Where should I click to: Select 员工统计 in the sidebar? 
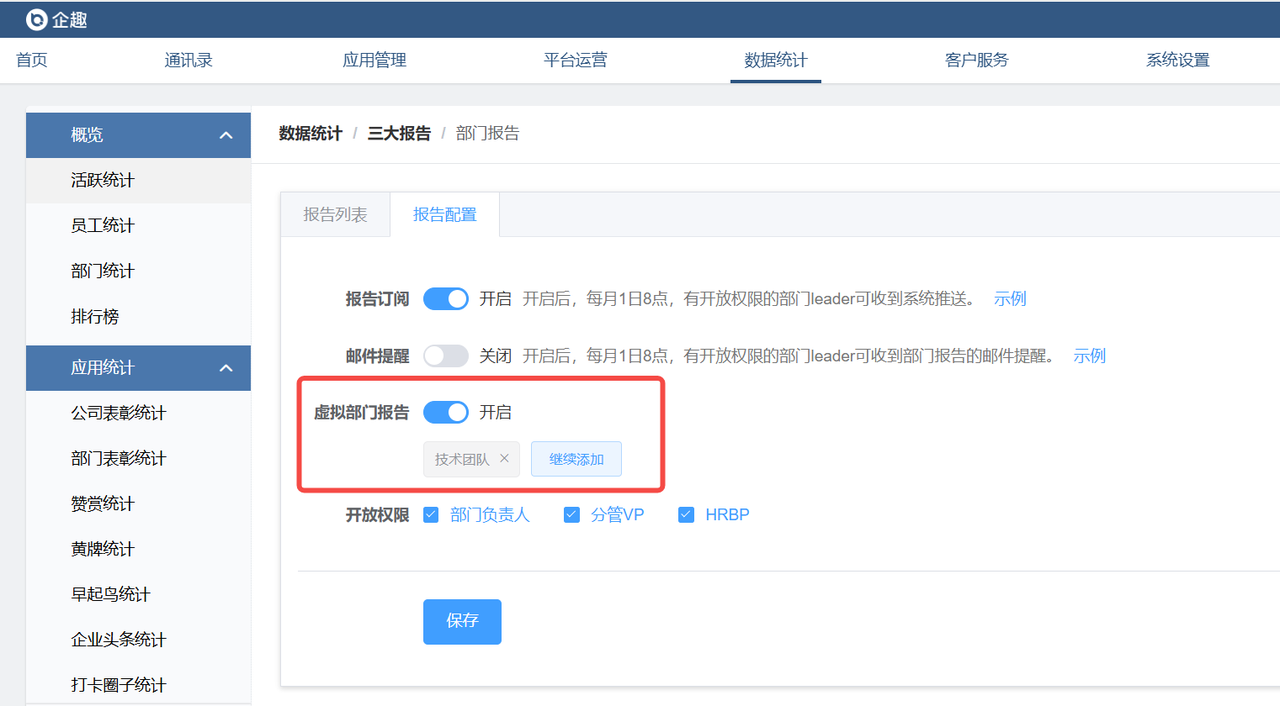point(103,226)
